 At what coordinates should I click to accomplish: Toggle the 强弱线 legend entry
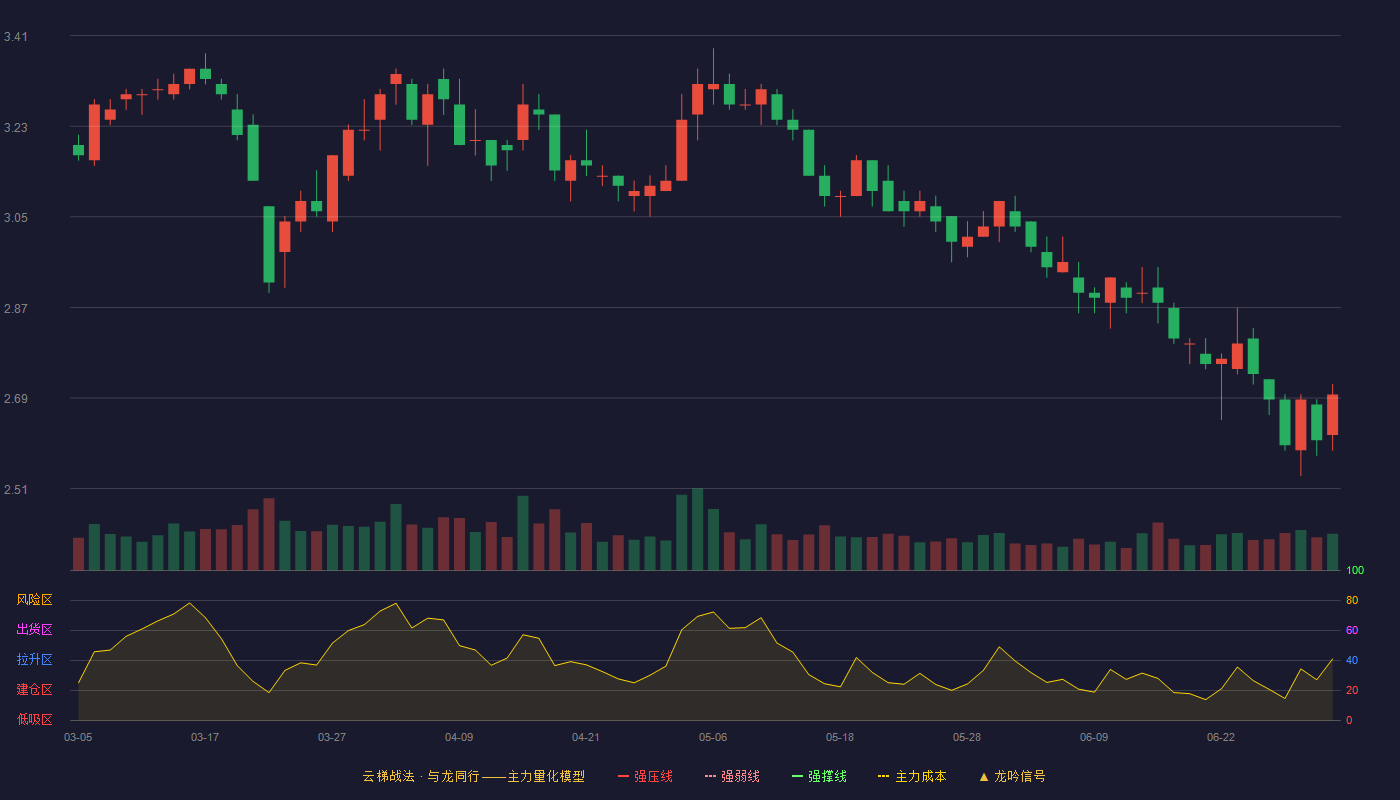tap(732, 776)
